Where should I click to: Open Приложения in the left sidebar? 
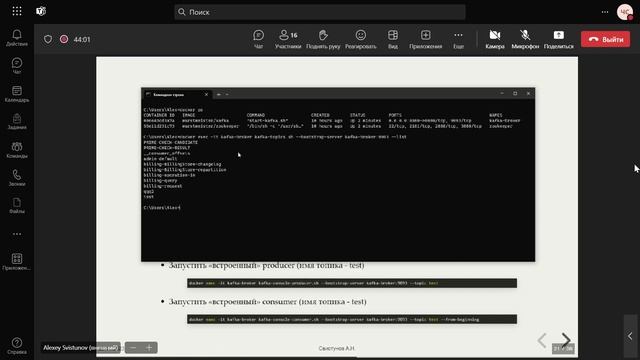[x=17, y=262]
